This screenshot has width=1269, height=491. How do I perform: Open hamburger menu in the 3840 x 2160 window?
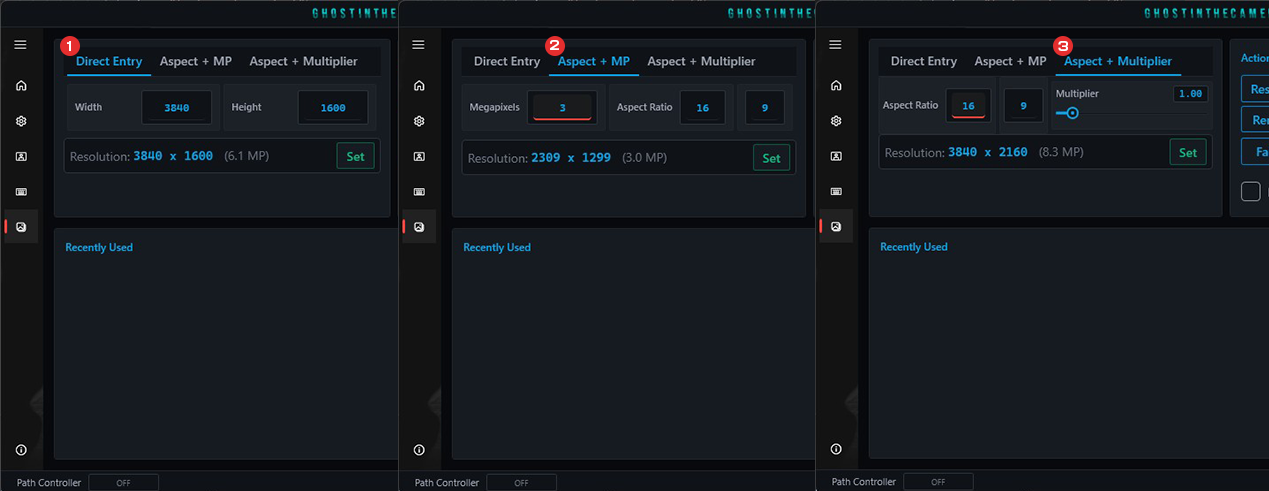[x=835, y=45]
